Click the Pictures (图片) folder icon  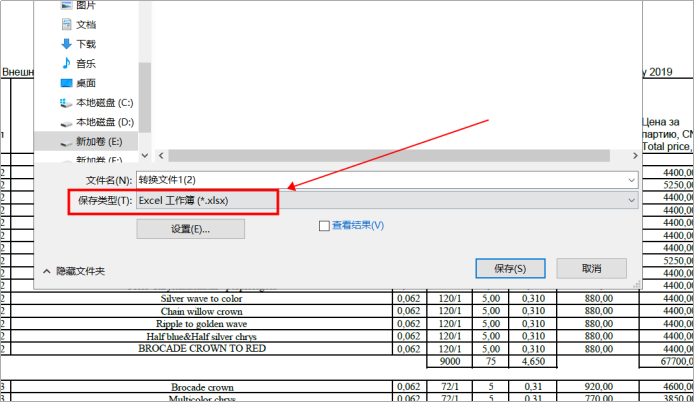click(x=66, y=5)
